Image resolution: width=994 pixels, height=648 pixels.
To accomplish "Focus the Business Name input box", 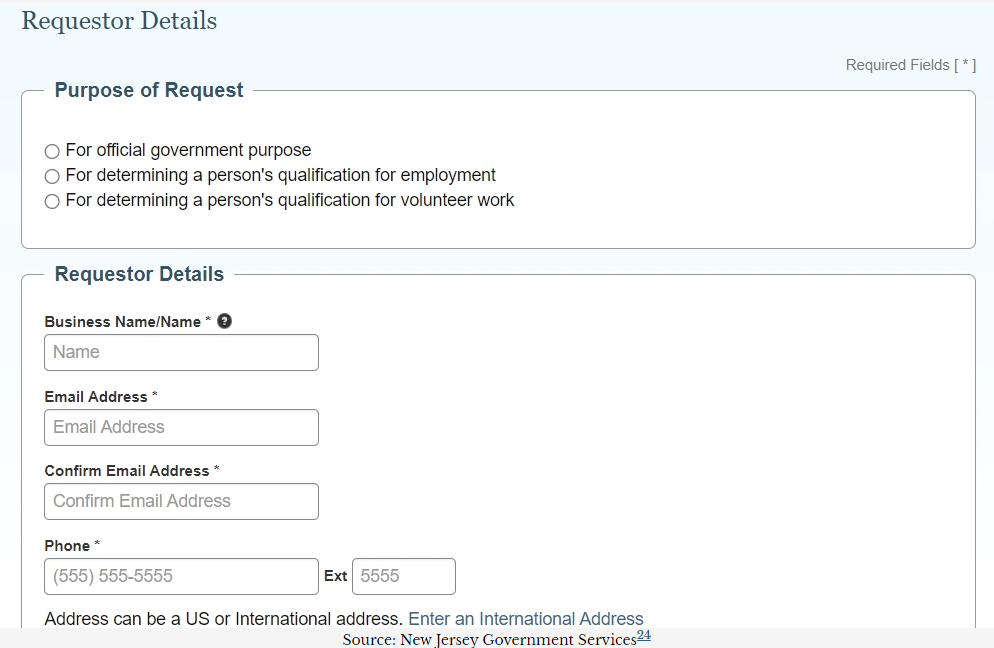I will pyautogui.click(x=181, y=352).
